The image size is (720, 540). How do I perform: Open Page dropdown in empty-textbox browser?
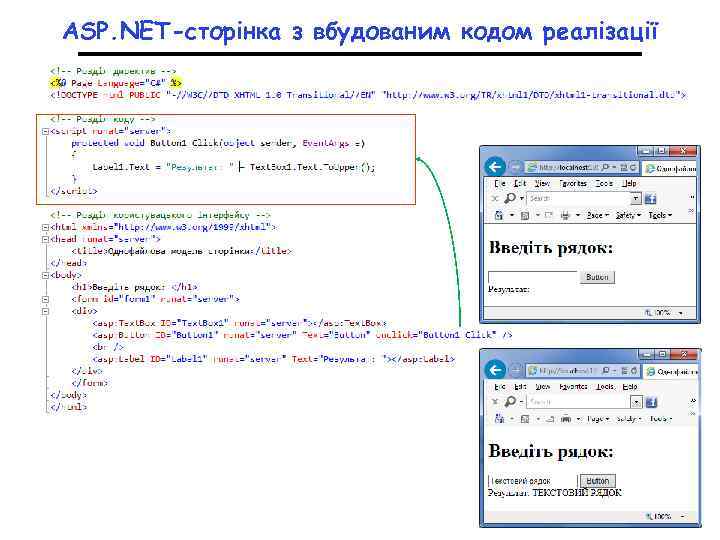point(597,215)
